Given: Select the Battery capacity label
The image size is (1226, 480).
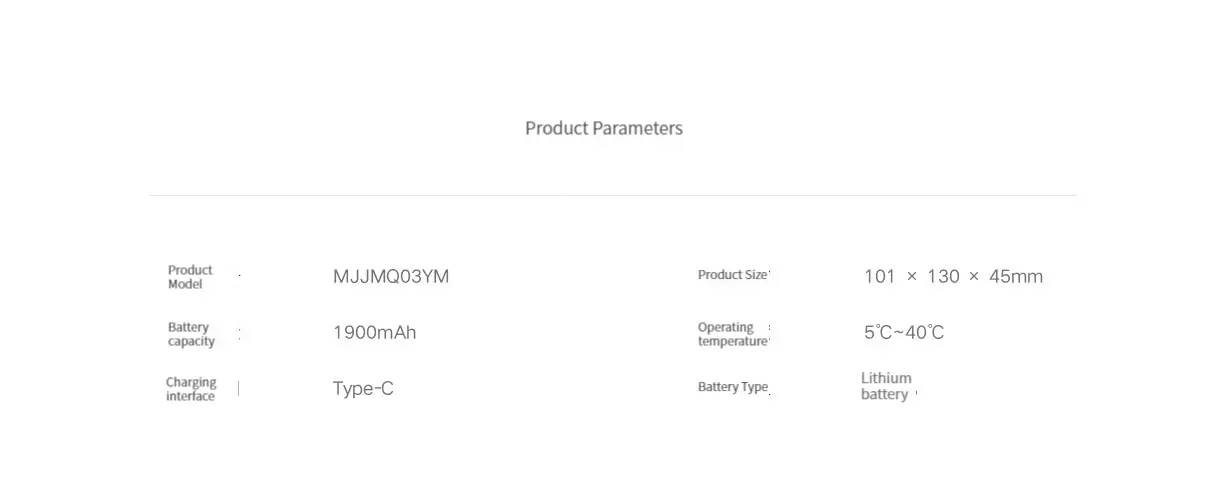Looking at the screenshot, I should (x=191, y=334).
